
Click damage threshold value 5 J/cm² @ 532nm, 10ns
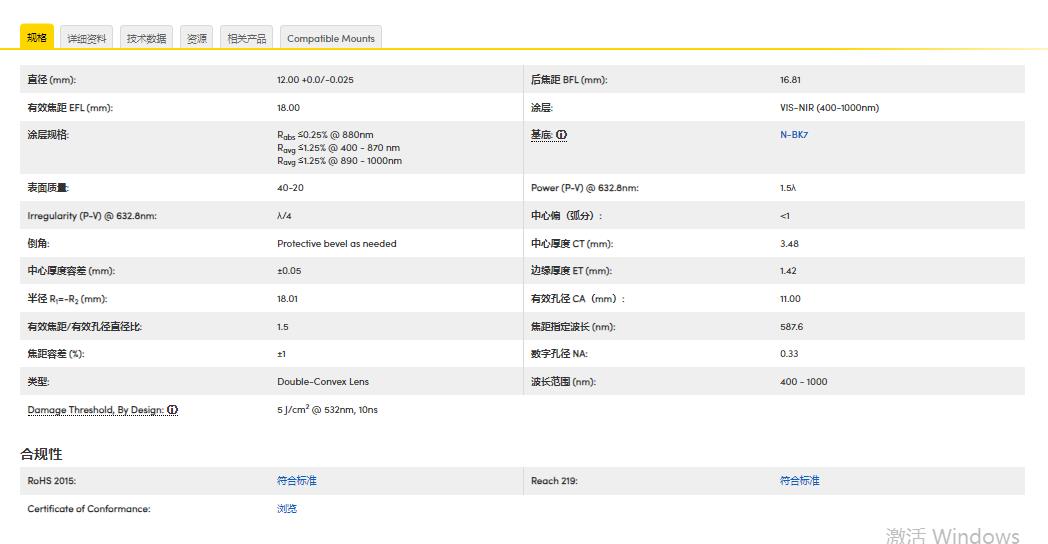(x=328, y=409)
